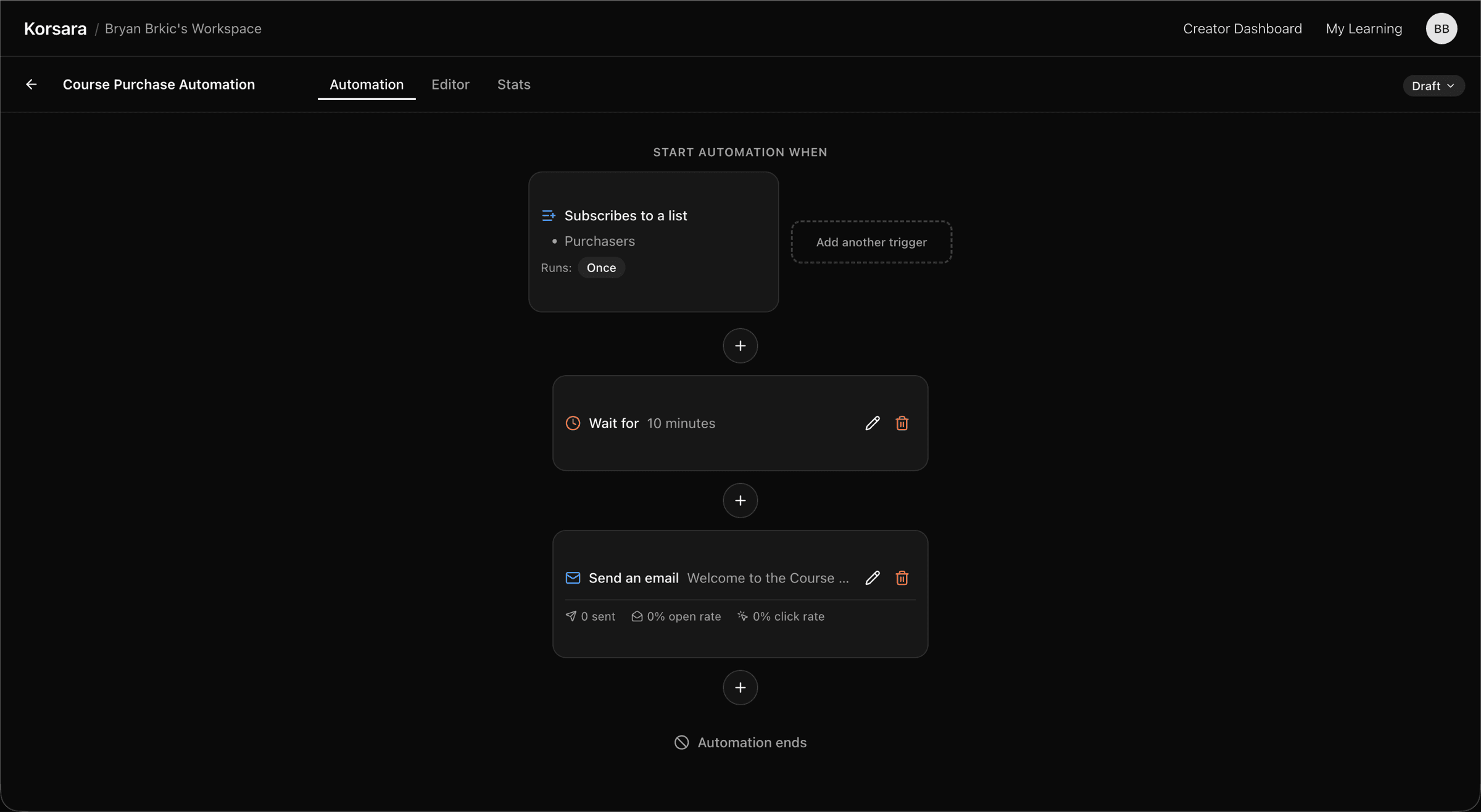
Task: Edit the Wait for 10 minutes step
Action: pos(872,423)
